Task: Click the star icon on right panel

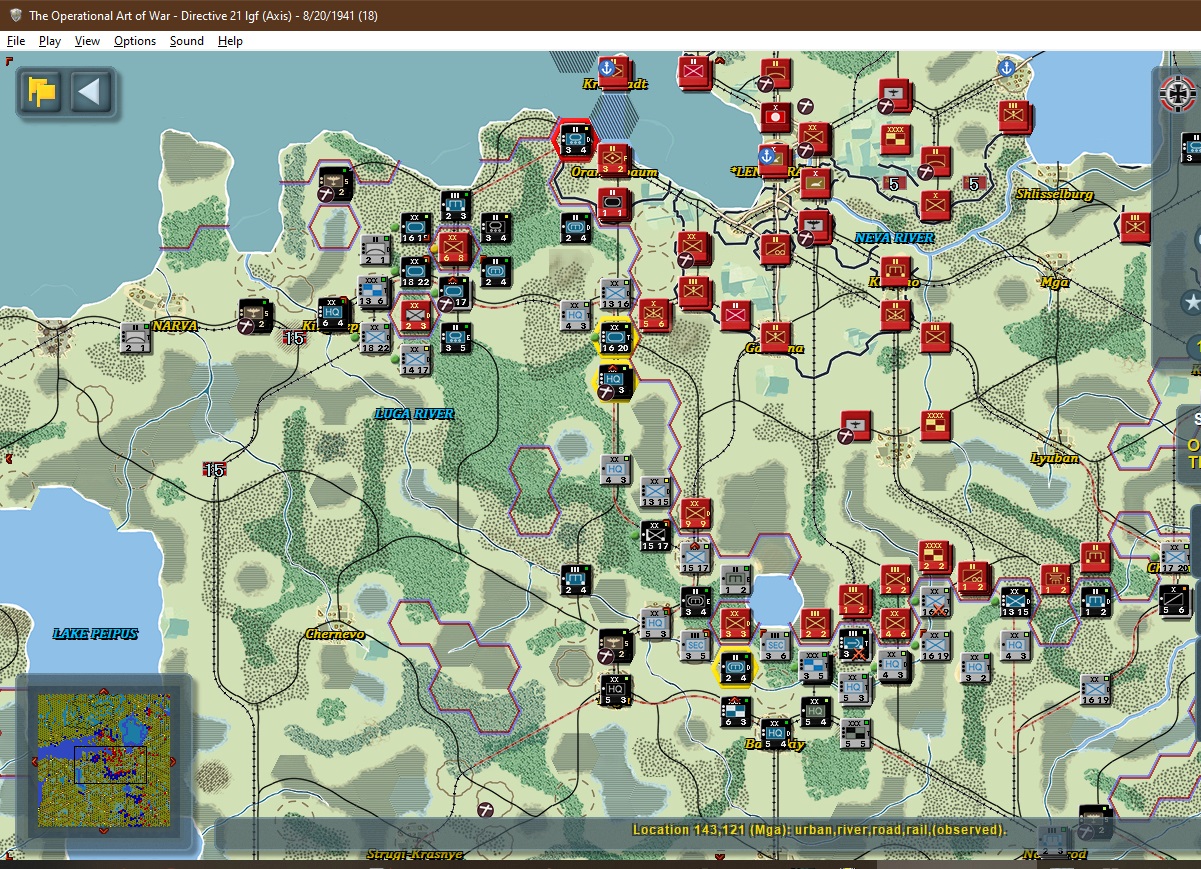Action: click(x=1191, y=301)
